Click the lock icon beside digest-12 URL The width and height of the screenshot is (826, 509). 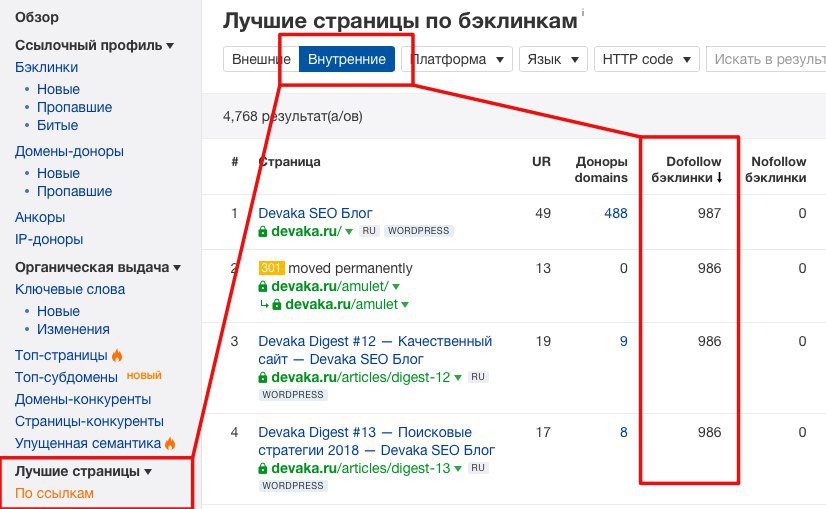click(x=263, y=377)
